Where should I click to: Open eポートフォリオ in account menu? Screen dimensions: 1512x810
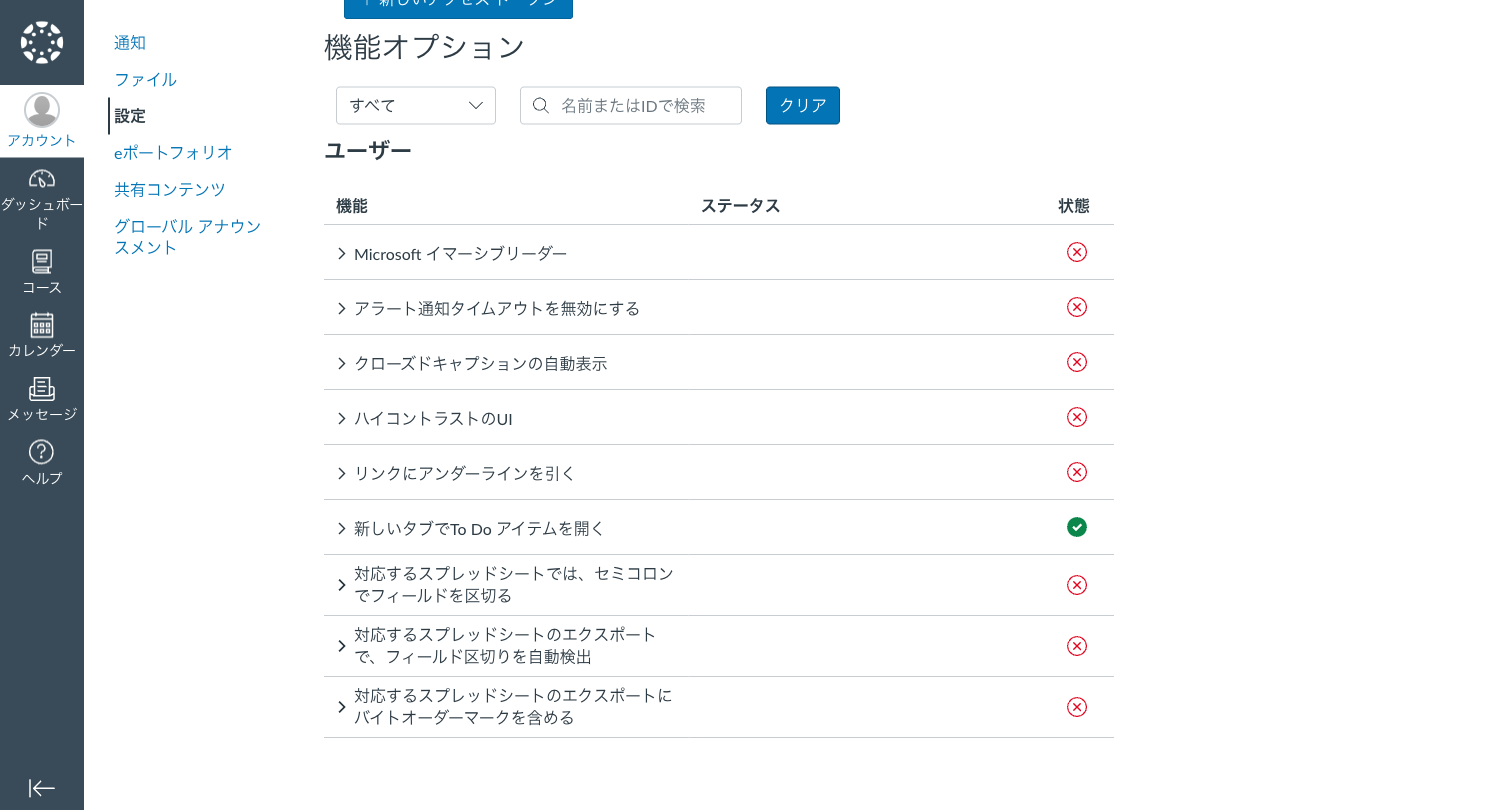coord(173,153)
